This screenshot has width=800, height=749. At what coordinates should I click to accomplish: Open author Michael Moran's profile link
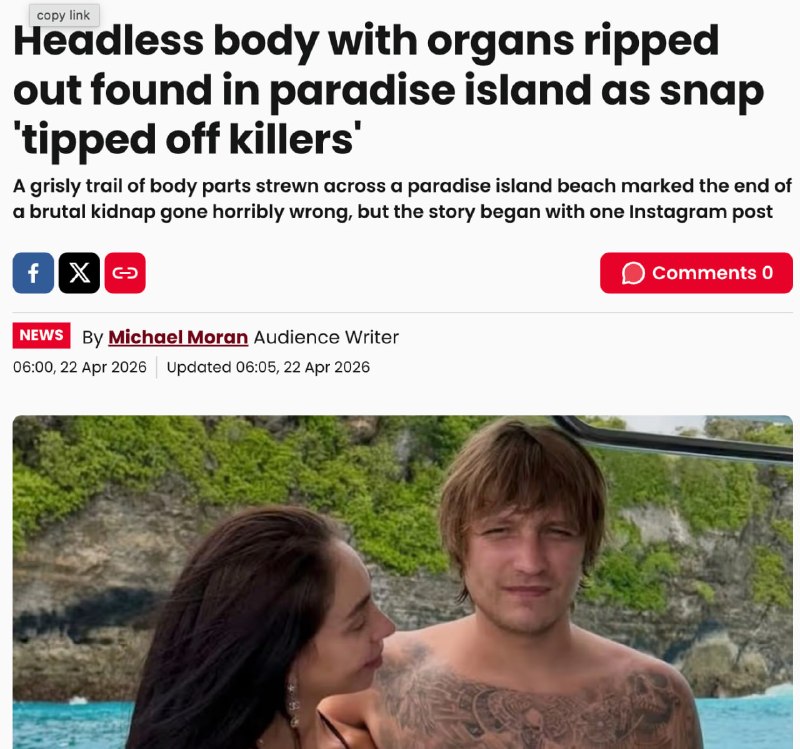[x=178, y=337]
